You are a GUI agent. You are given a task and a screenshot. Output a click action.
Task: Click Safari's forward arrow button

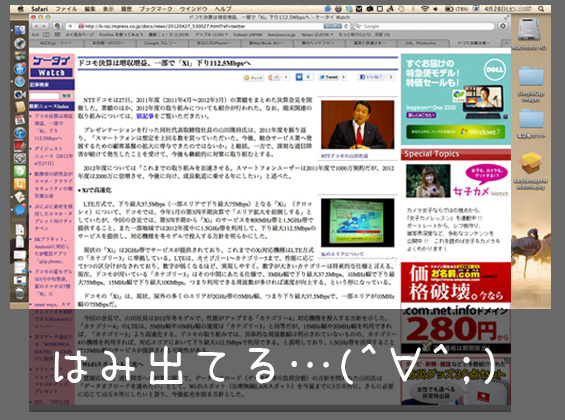pos(44,26)
